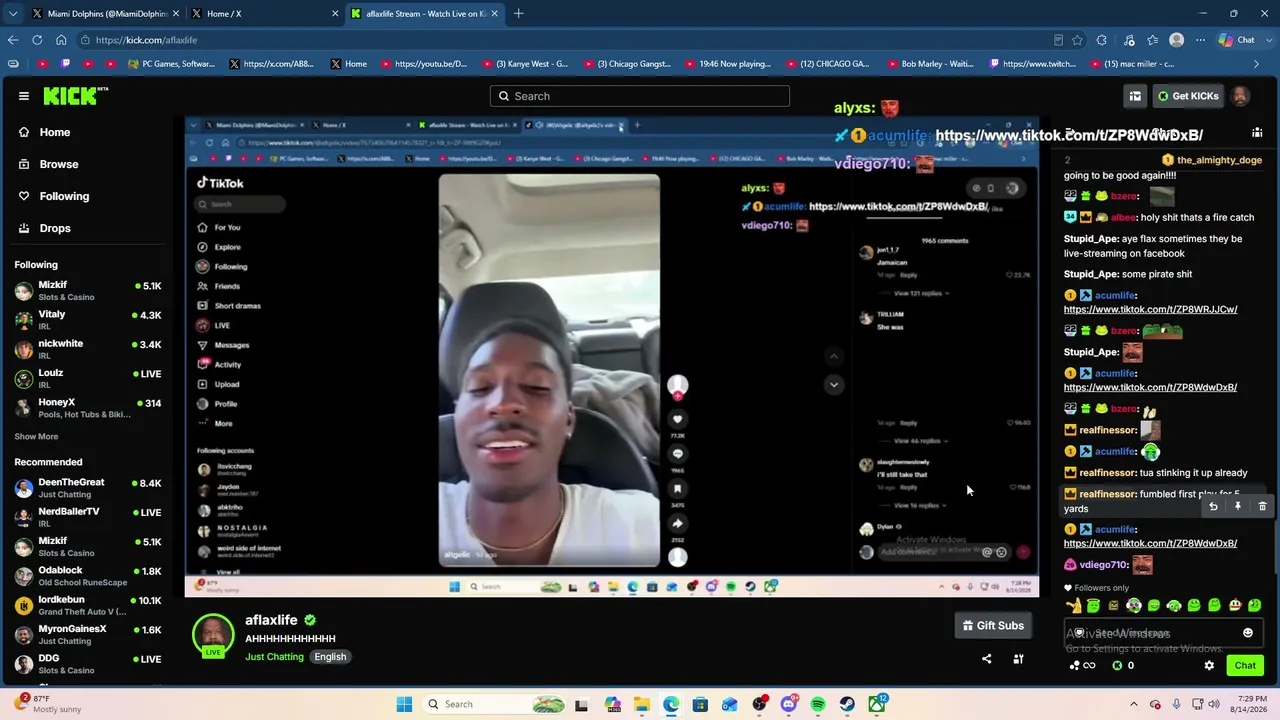Toggle the theatre layout icon beside Get KICKs
The width and height of the screenshot is (1280, 720).
coord(1135,96)
